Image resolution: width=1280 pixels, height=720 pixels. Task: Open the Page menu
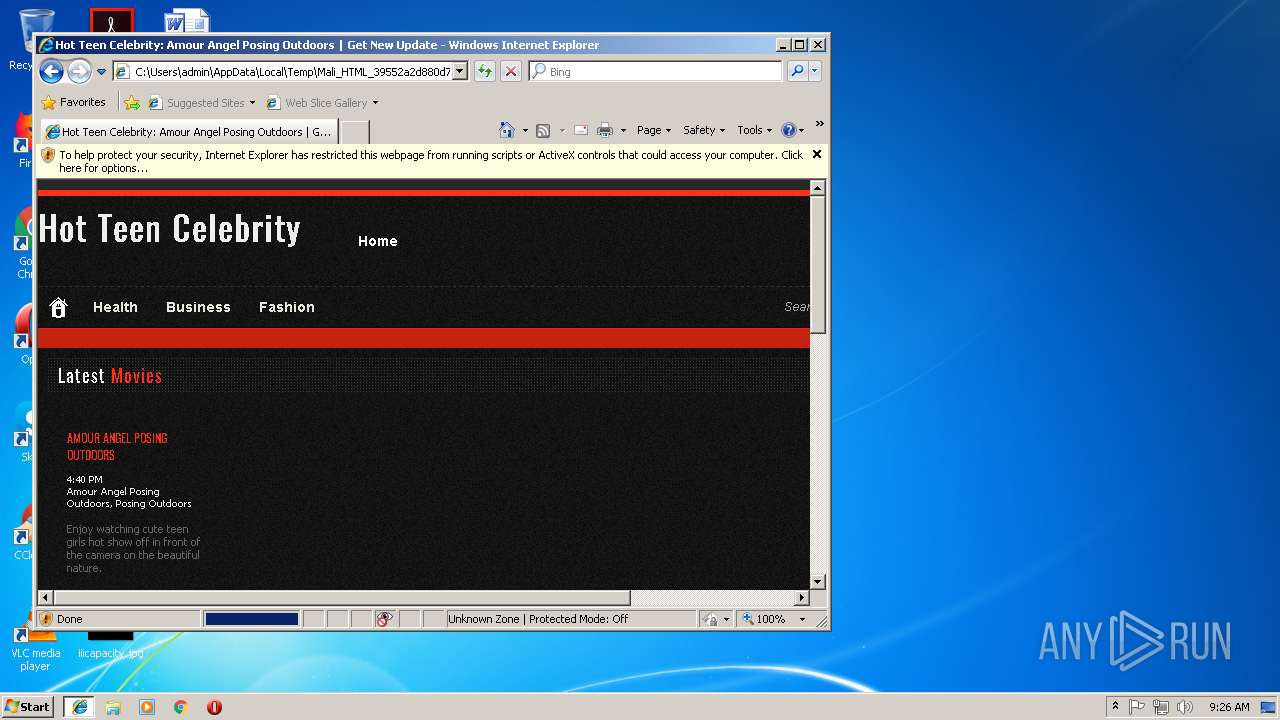654,130
